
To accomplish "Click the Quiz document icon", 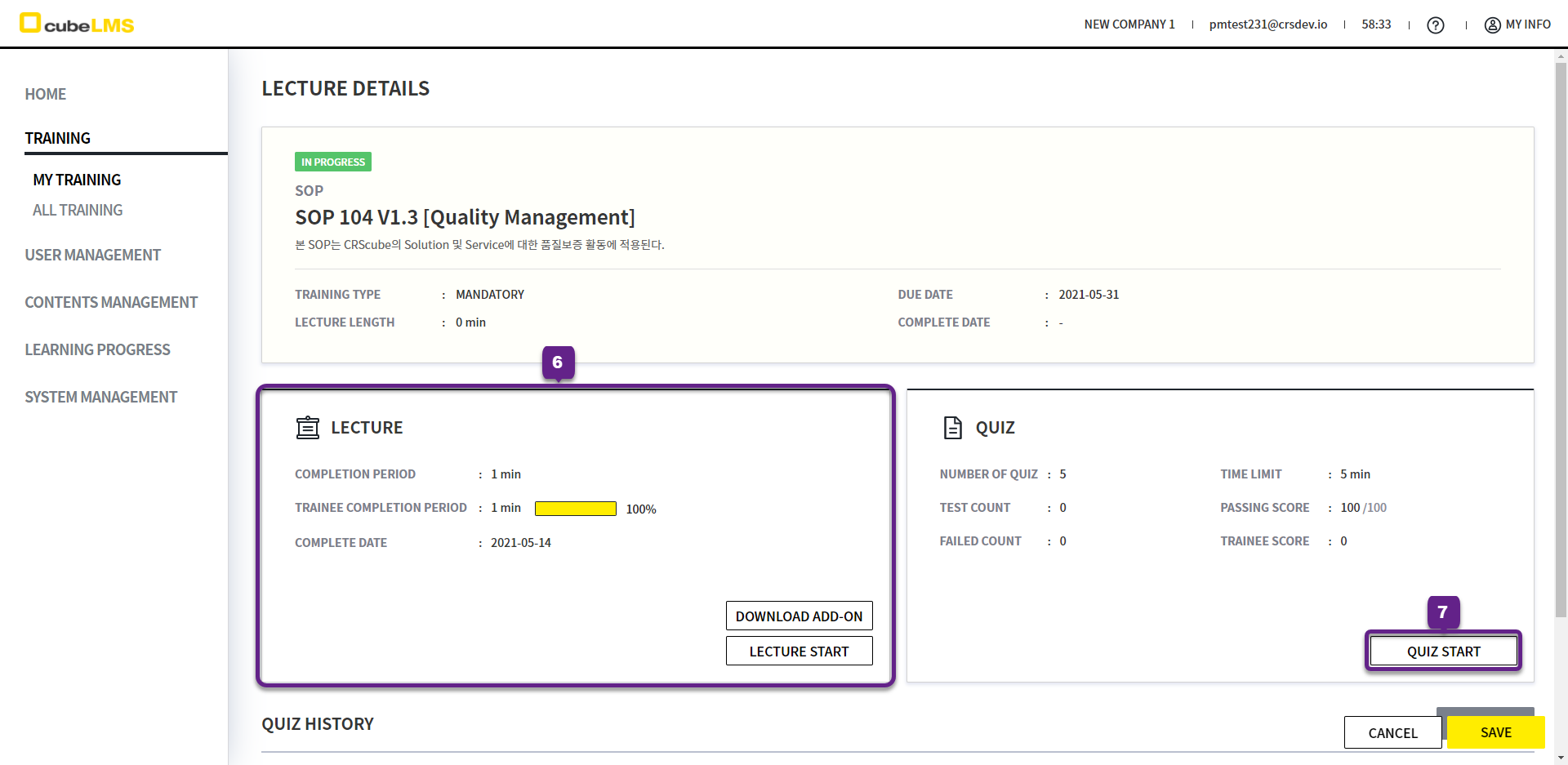I will [952, 428].
